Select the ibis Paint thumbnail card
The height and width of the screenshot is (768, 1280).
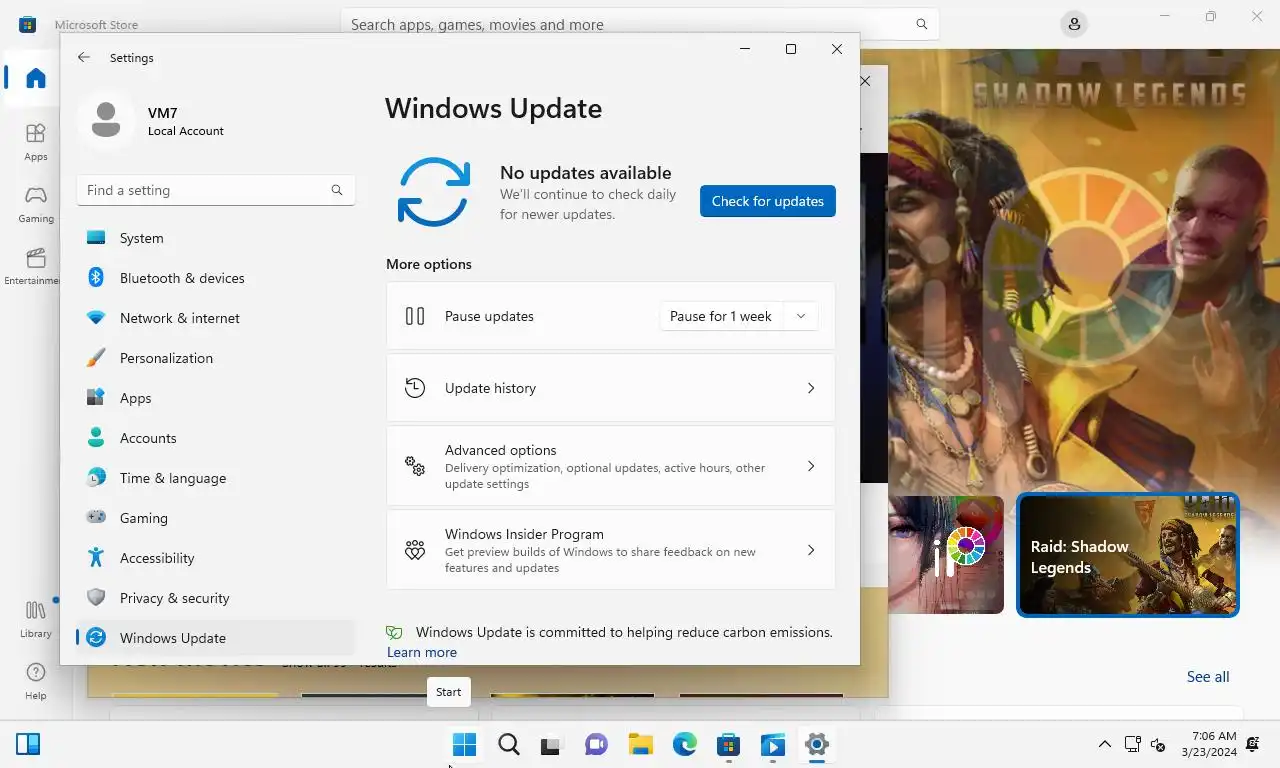click(946, 556)
